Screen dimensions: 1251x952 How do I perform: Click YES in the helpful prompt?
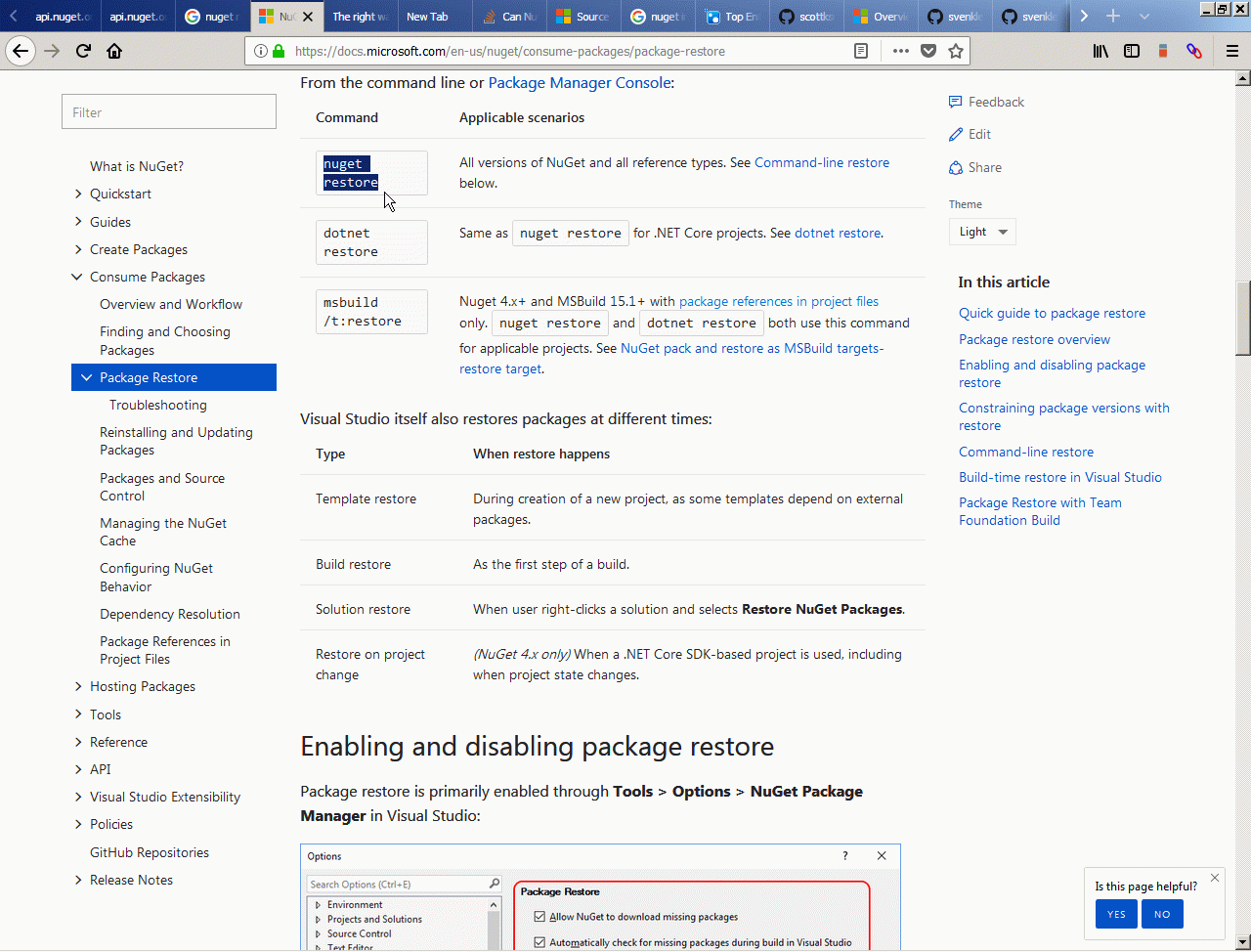click(1116, 914)
